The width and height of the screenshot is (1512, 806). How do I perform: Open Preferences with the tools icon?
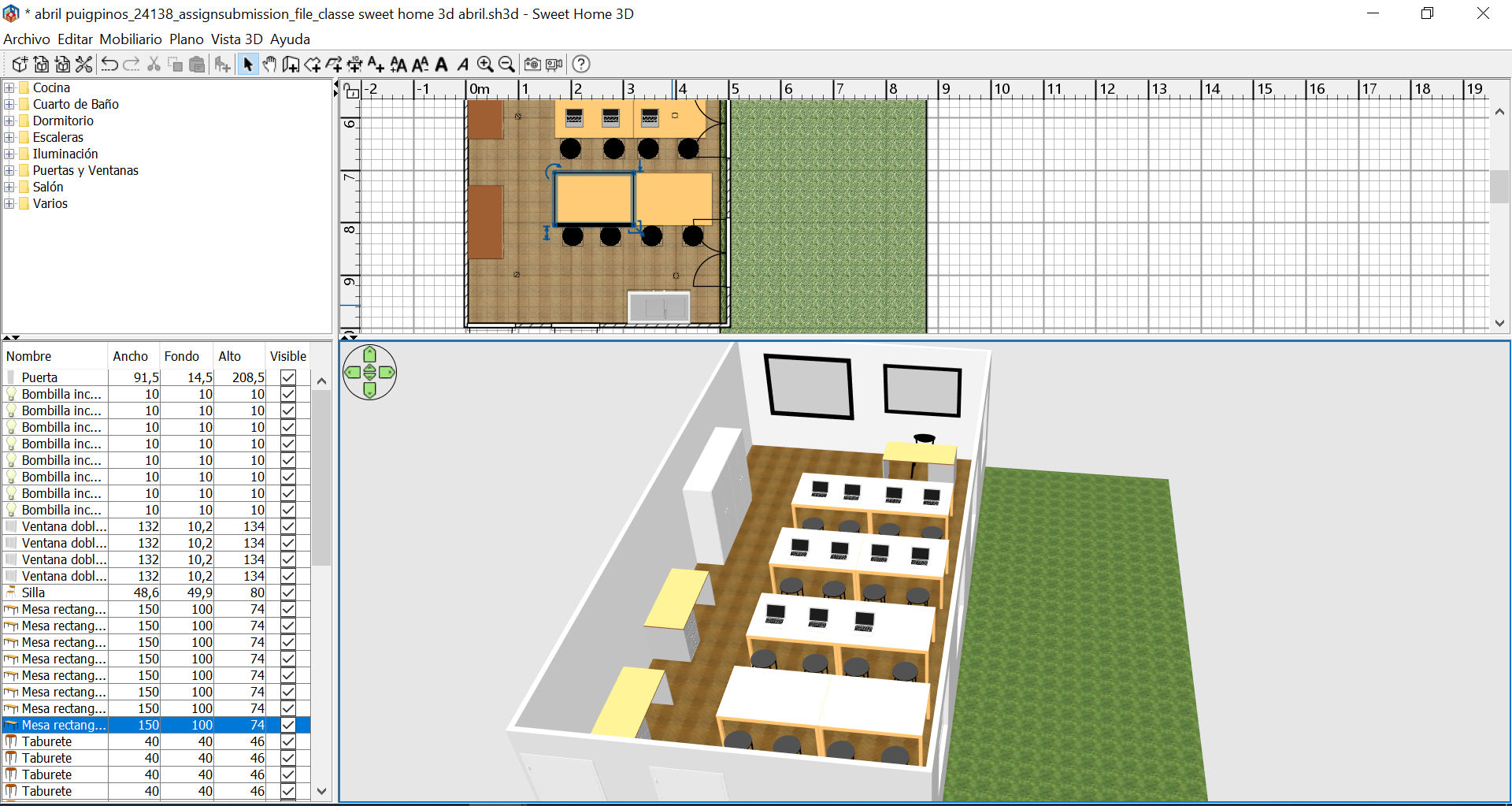point(84,65)
